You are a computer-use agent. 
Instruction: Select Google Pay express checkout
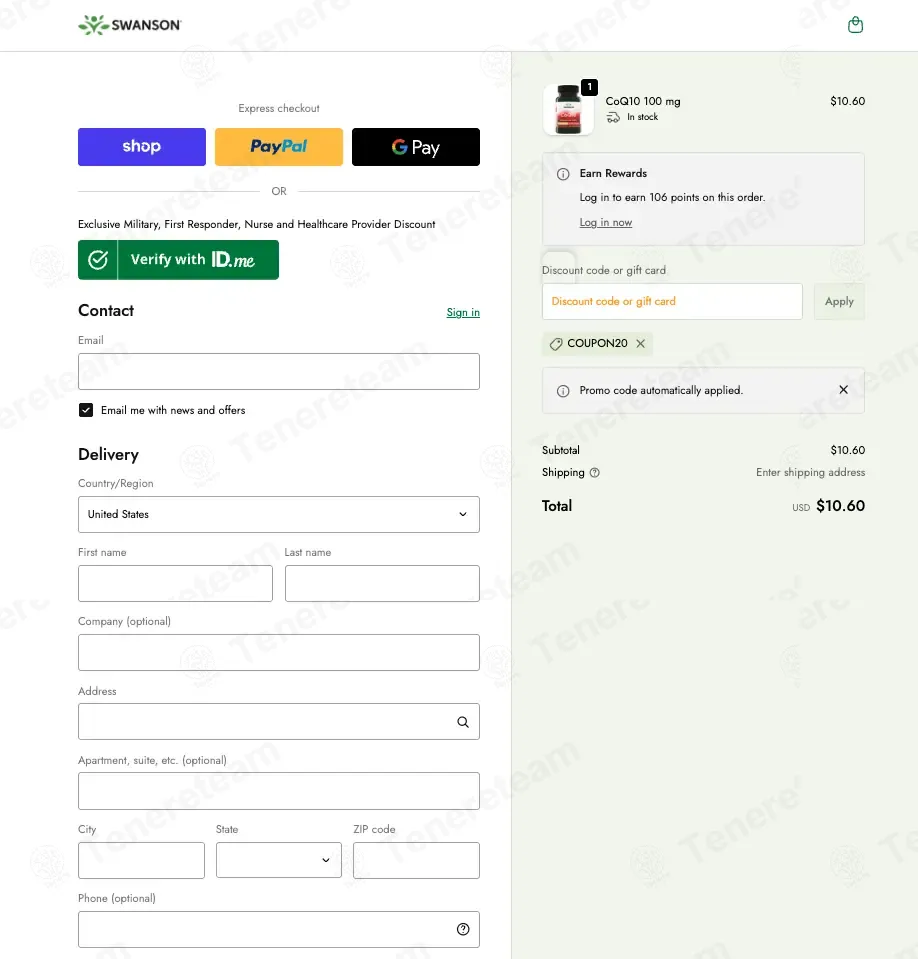(x=416, y=147)
